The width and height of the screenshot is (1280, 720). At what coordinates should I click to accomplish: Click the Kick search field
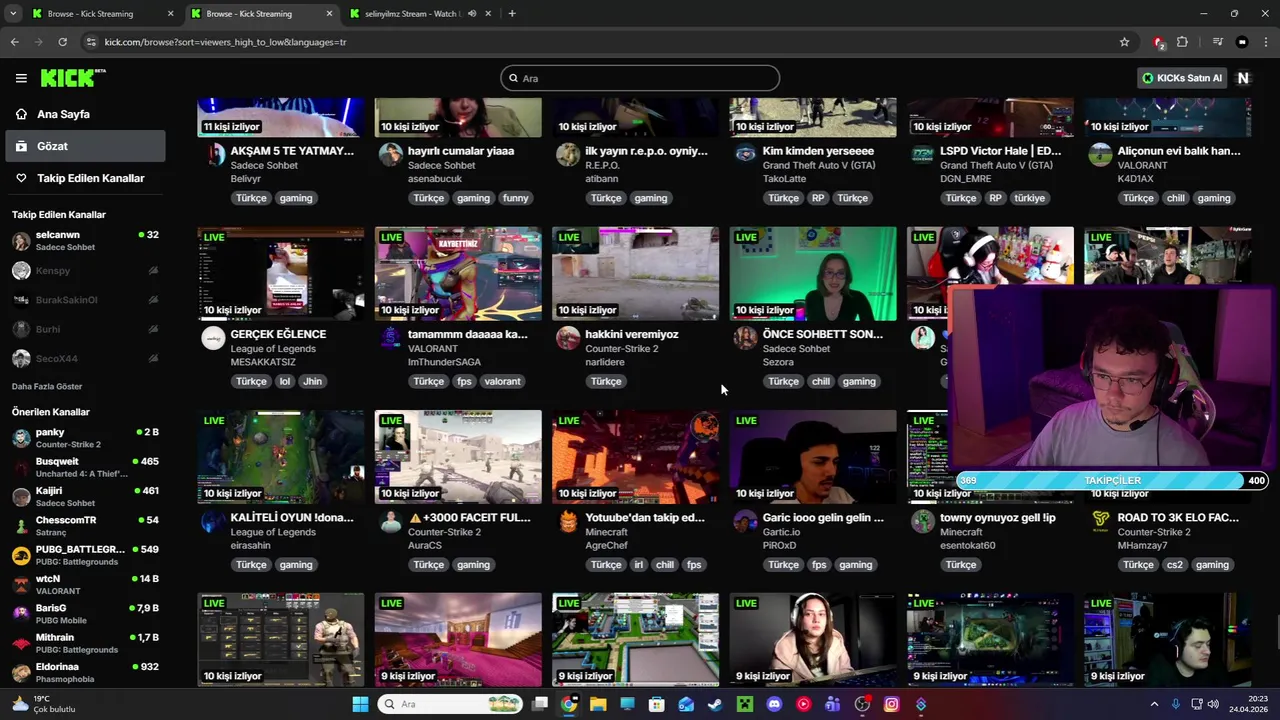point(640,78)
